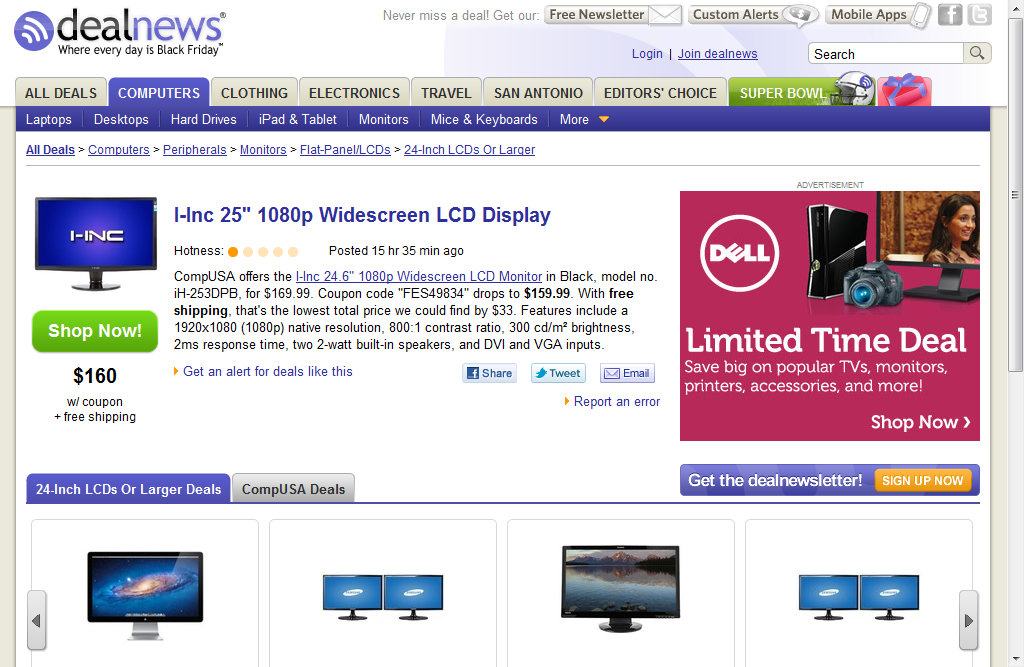Open the Monitors category
This screenshot has height=667, width=1024.
383,119
